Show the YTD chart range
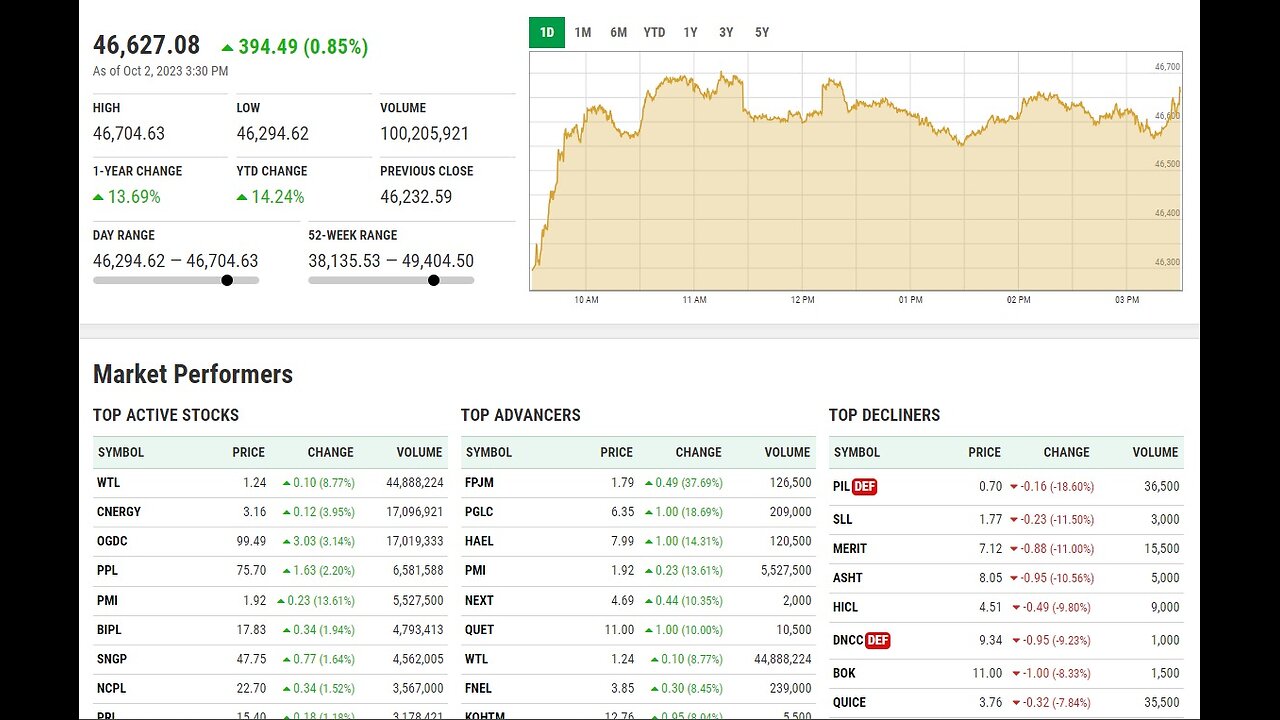Viewport: 1280px width, 720px height. click(654, 32)
